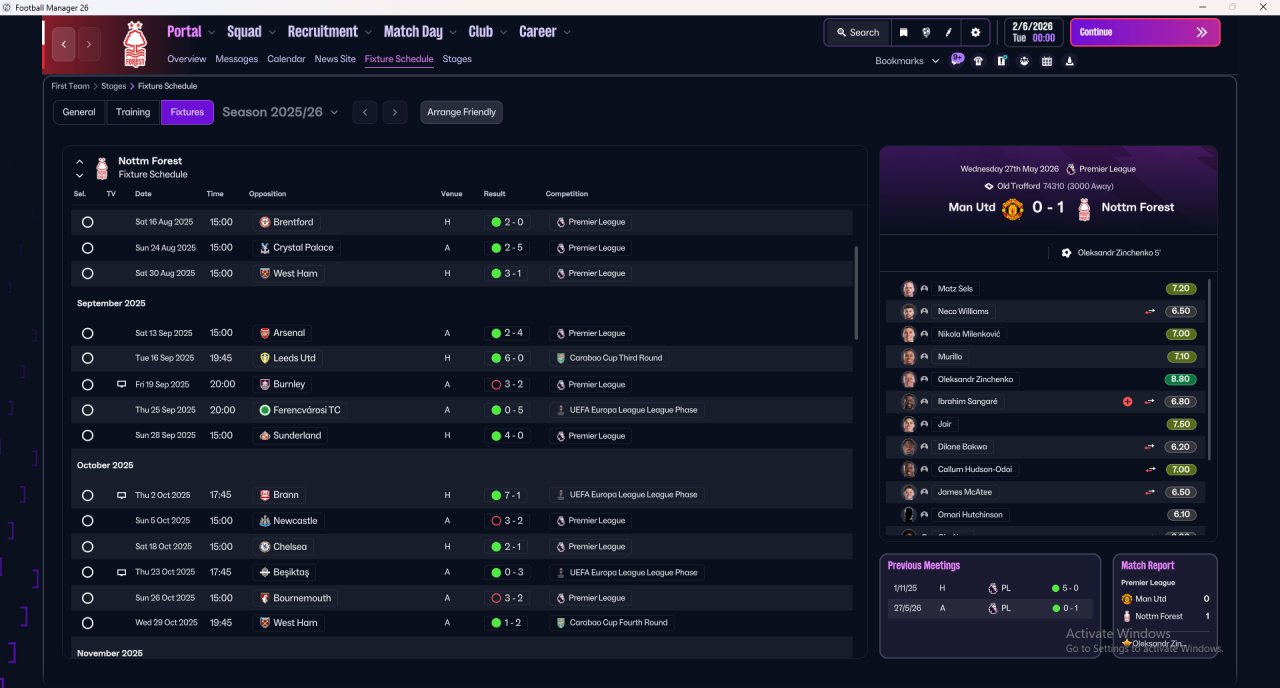Click the Nottm Forest crest in match summary
1280x688 pixels.
1083,209
